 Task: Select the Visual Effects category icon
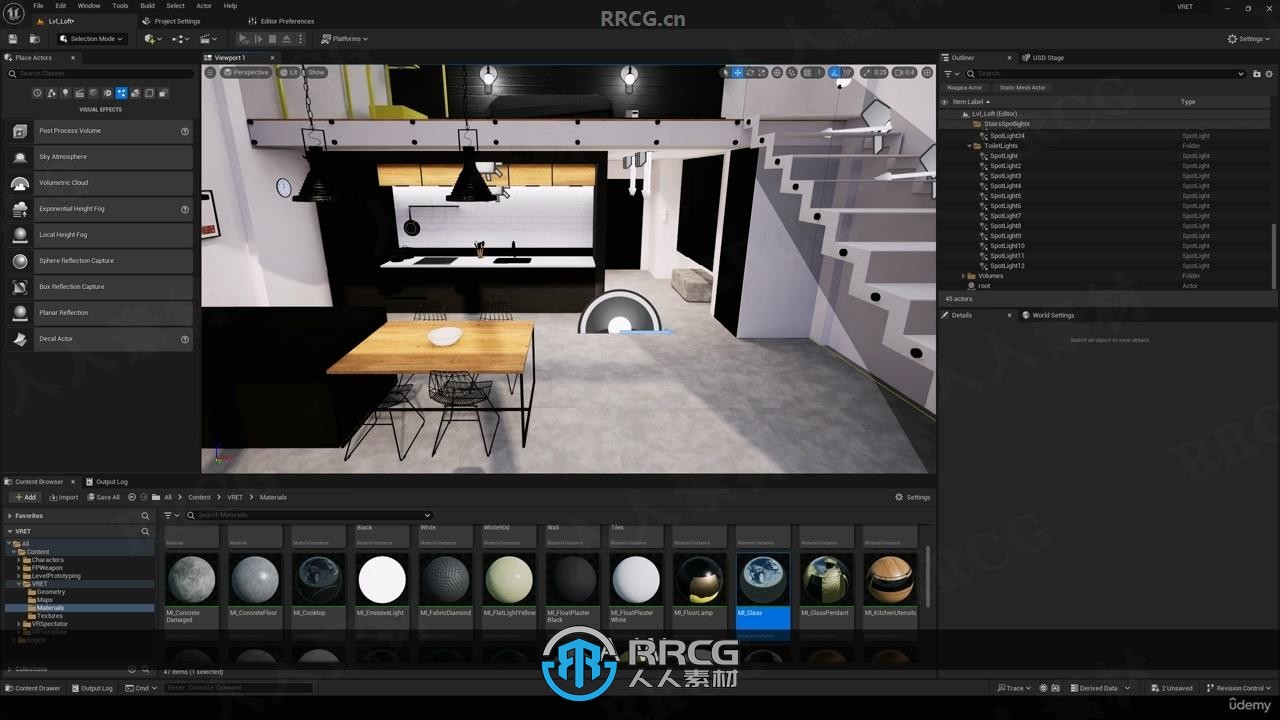[121, 93]
